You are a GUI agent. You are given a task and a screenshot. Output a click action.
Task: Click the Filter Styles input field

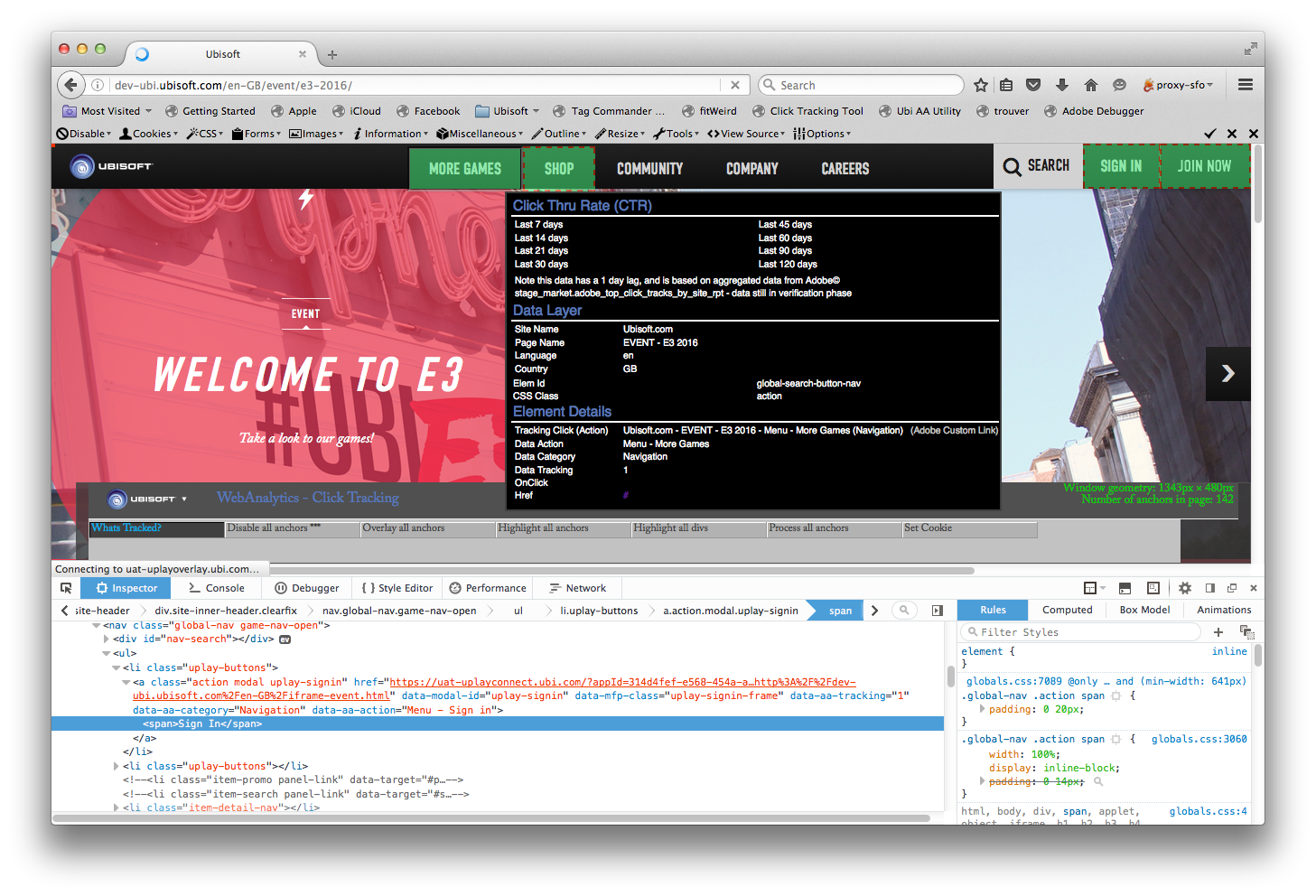[x=1084, y=632]
